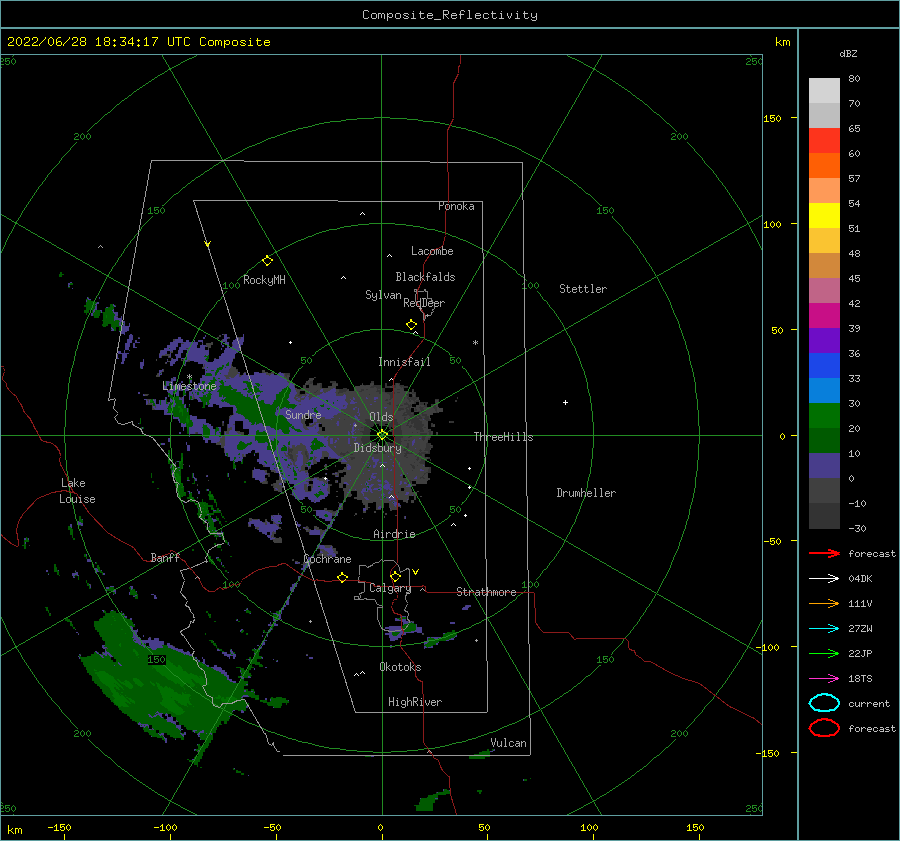900x841 pixels.
Task: Click the Airdrie city label
Action: pos(394,534)
